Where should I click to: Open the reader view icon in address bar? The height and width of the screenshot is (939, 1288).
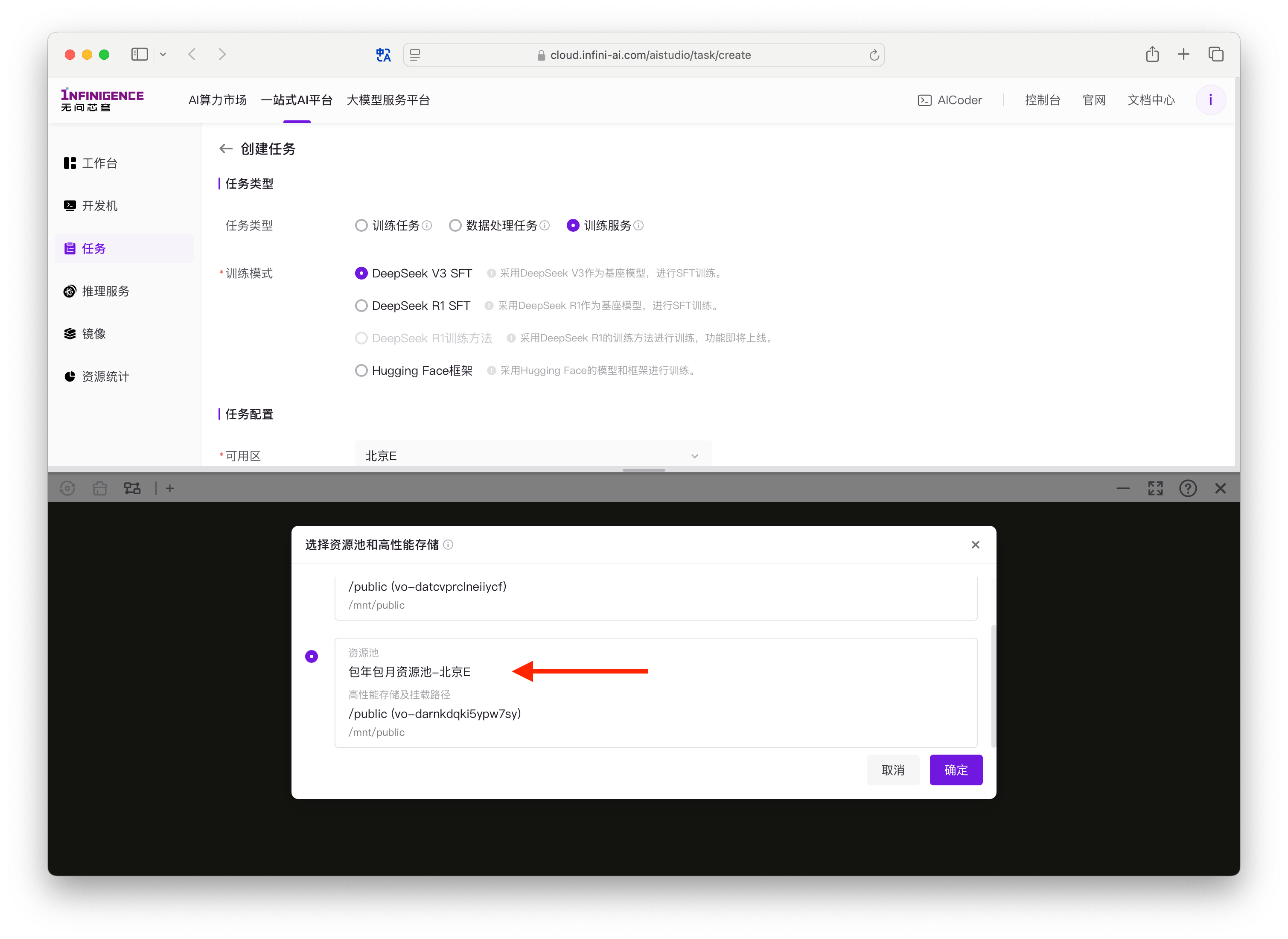coord(415,55)
